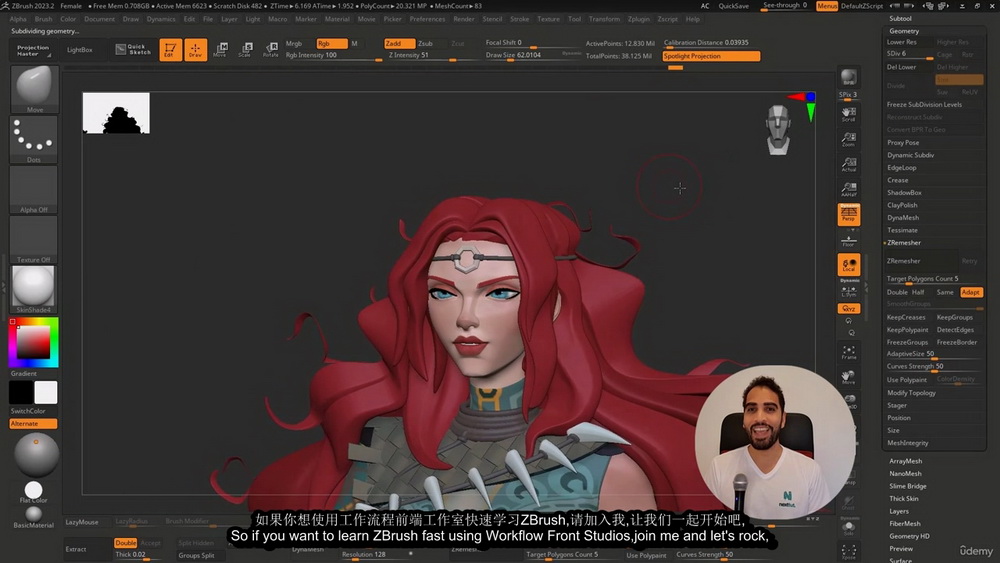
Task: Expand the ArrayMesh palette
Action: (x=906, y=461)
